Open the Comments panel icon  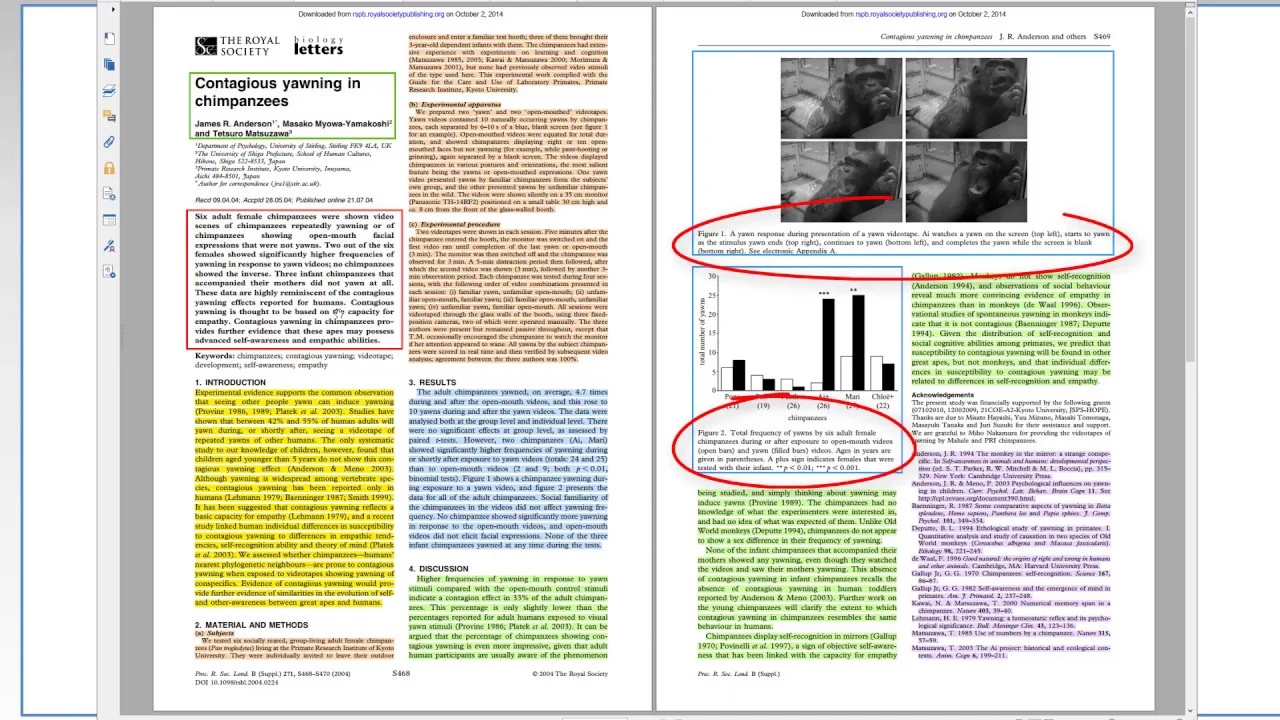coord(109,116)
